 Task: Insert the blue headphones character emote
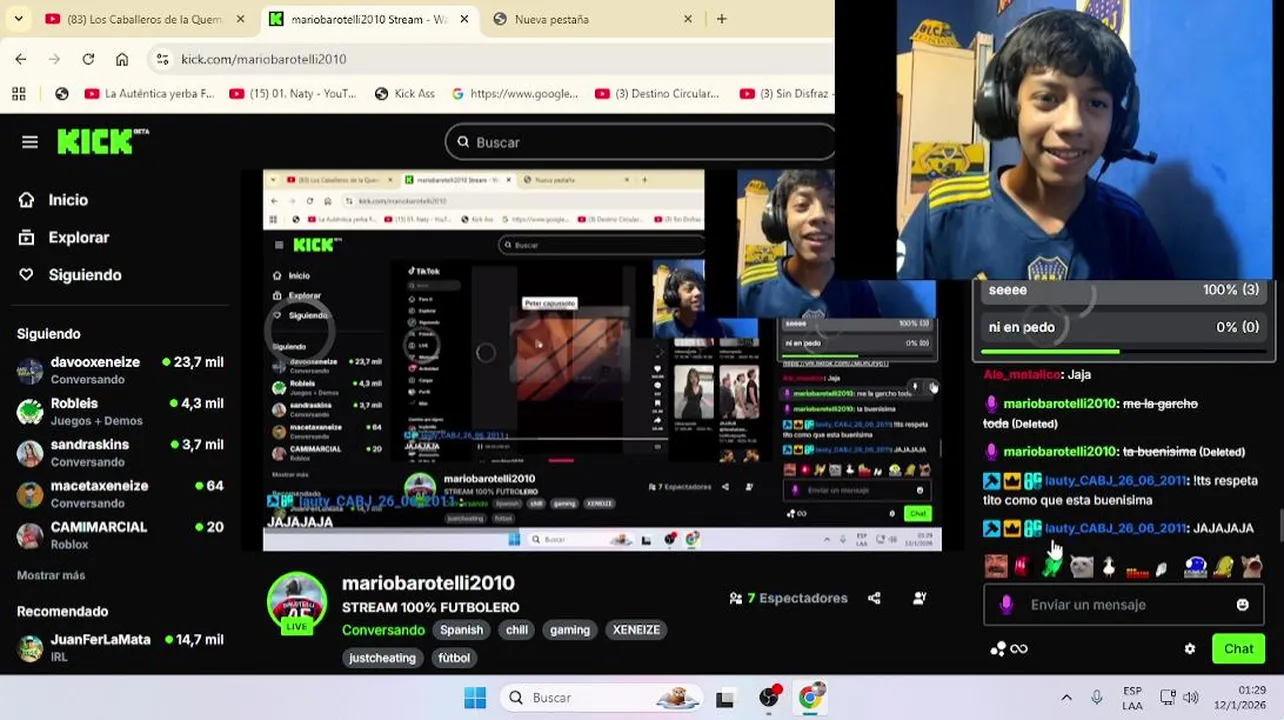(1195, 567)
